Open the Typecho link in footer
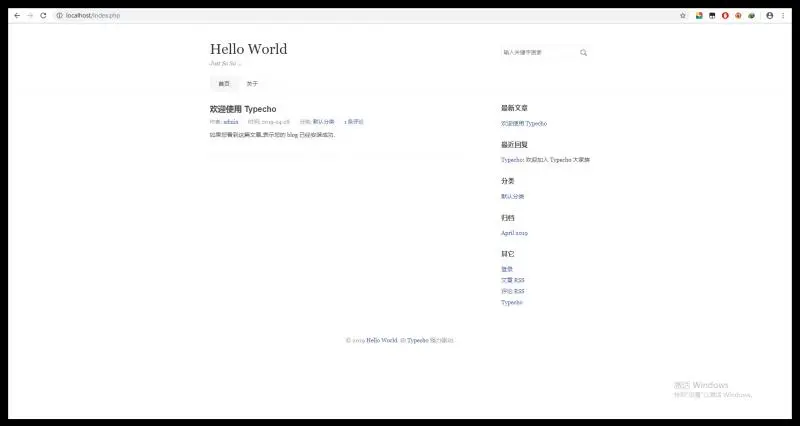 tap(417, 340)
